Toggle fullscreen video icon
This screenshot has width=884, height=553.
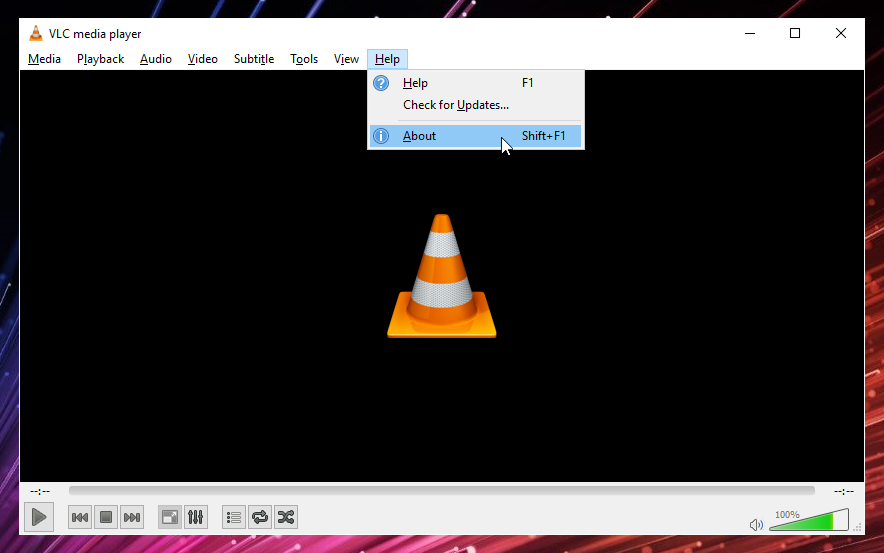170,517
